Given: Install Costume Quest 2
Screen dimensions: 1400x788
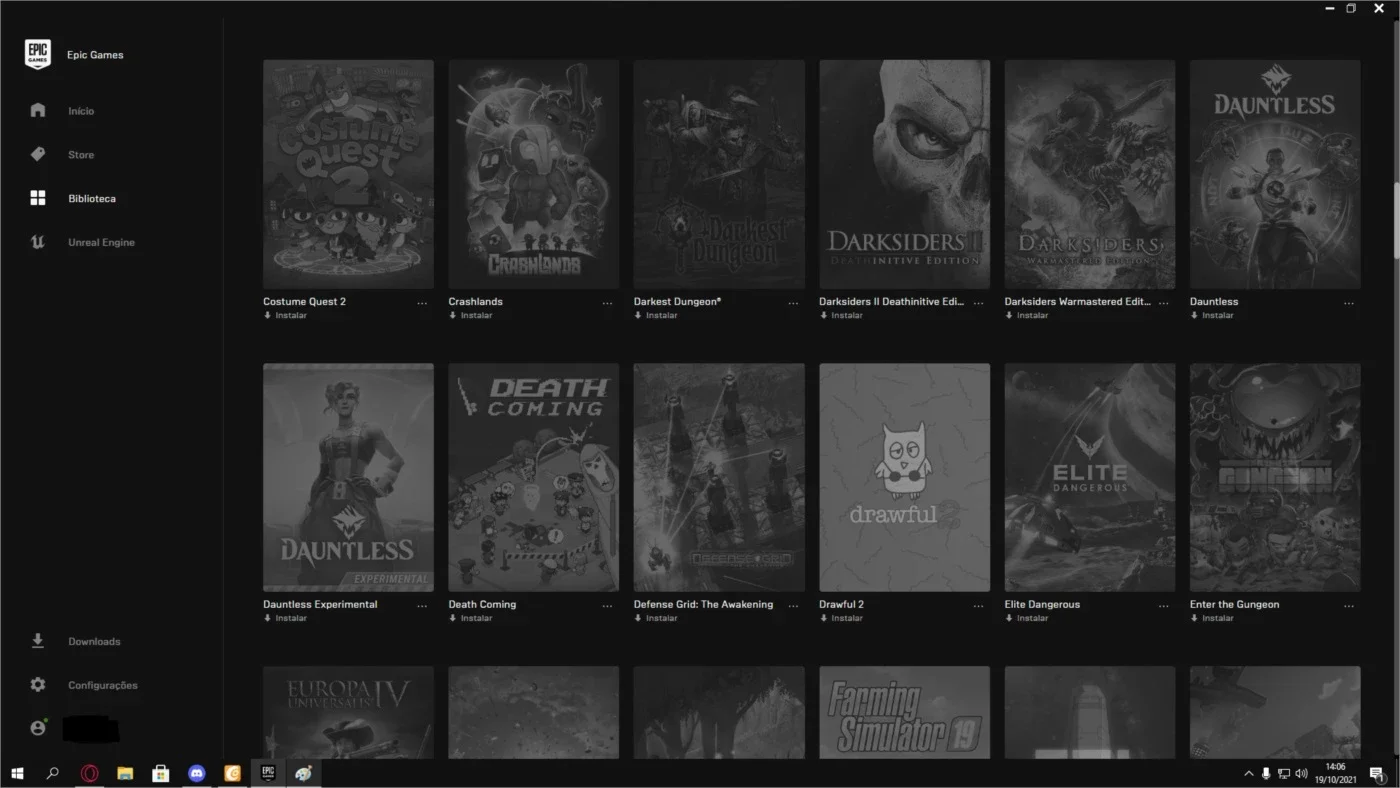Looking at the screenshot, I should 285,315.
